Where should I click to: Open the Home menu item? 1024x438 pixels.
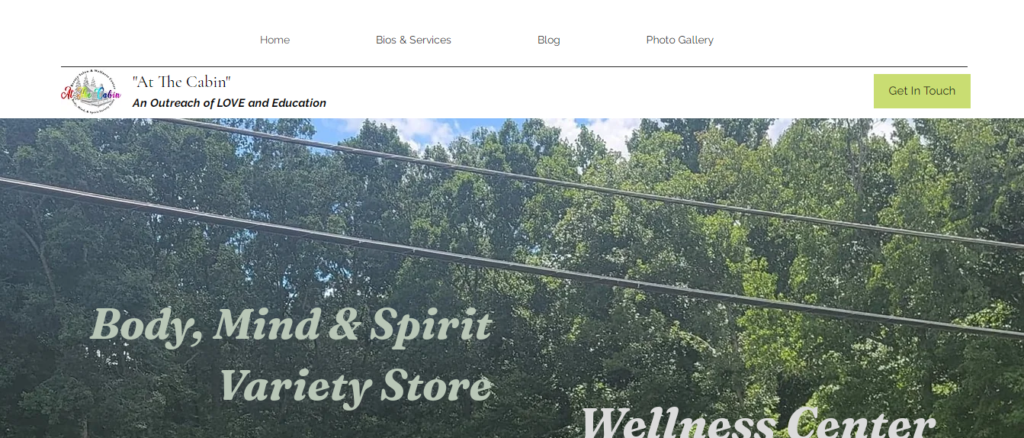pos(275,40)
